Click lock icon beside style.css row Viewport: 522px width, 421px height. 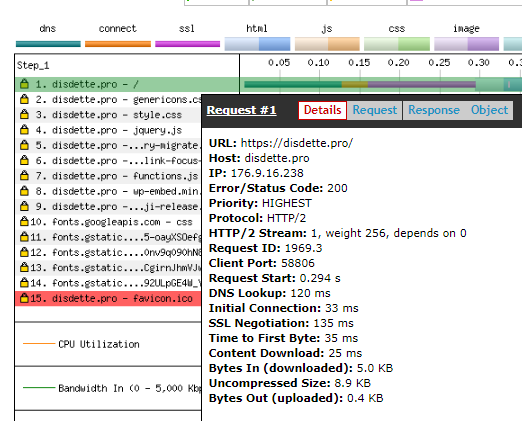pos(24,114)
